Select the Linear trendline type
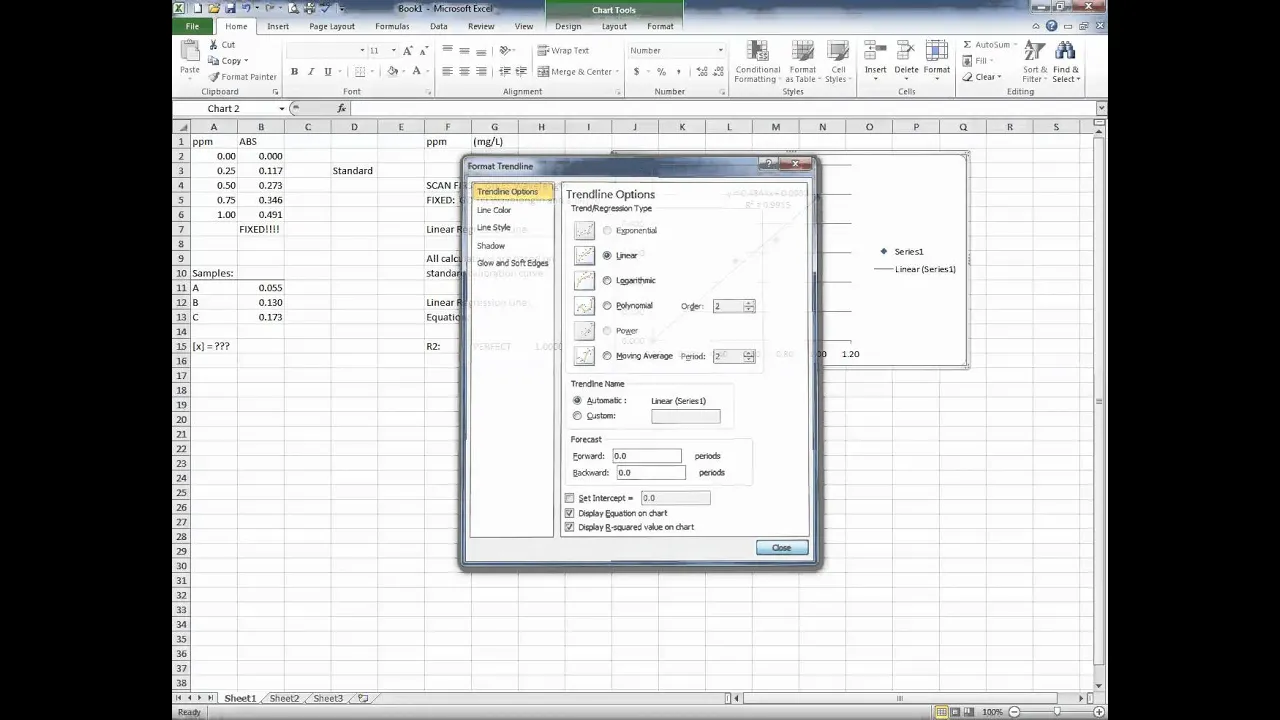Image resolution: width=1280 pixels, height=720 pixels. [x=607, y=256]
